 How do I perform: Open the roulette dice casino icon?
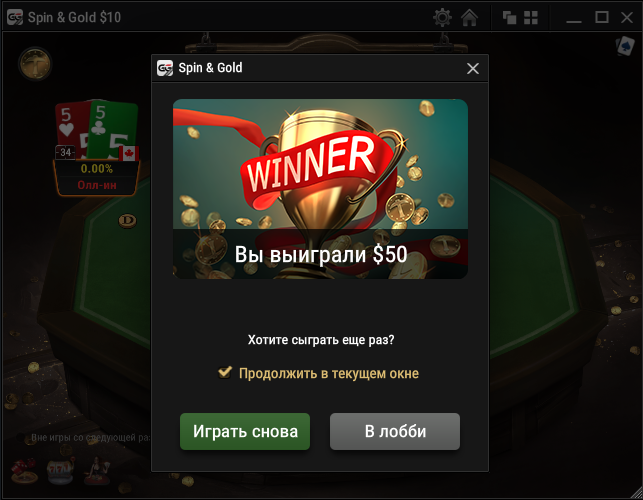(x=24, y=471)
